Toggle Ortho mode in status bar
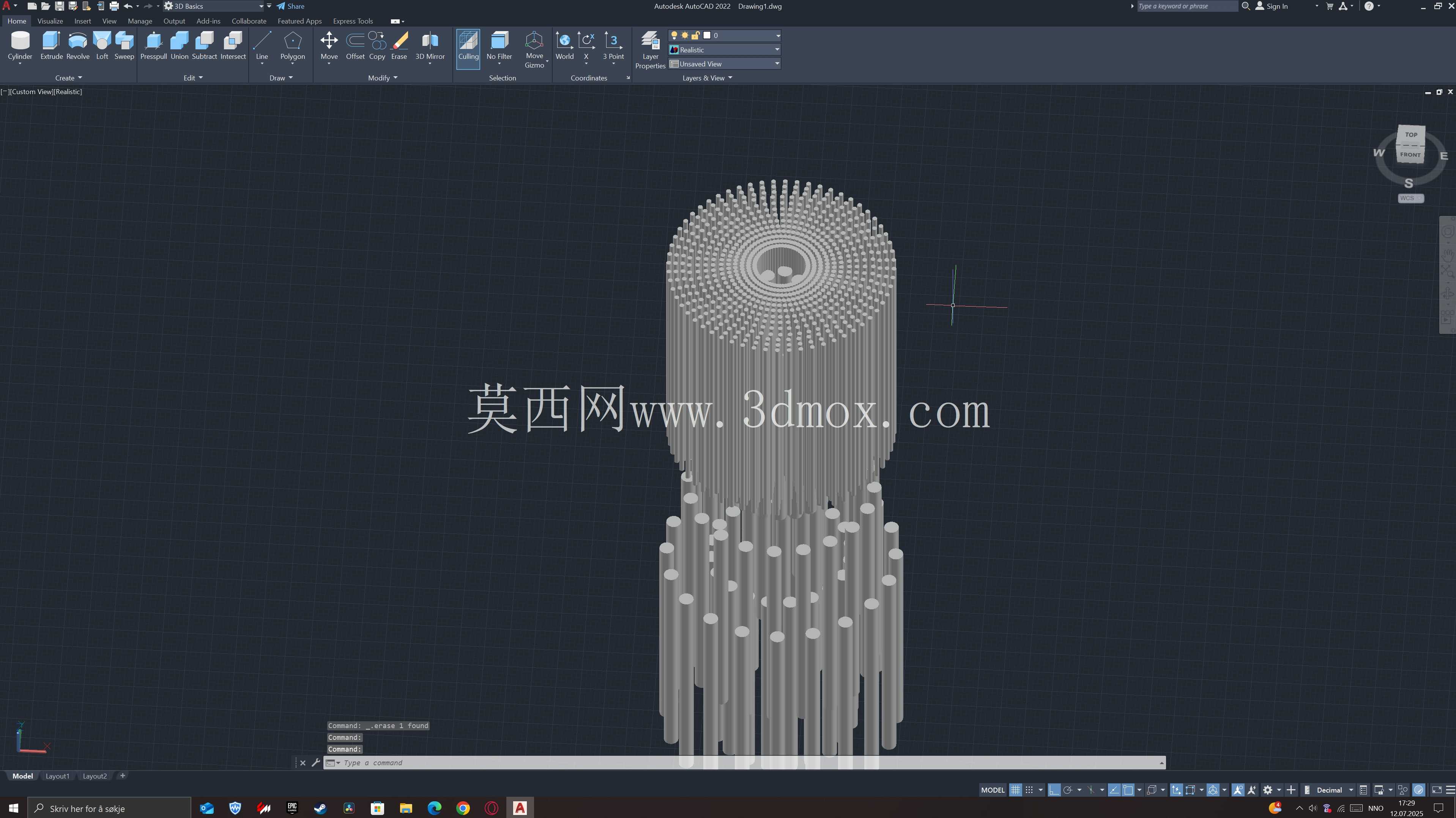Image resolution: width=1456 pixels, height=818 pixels. pos(1054,790)
